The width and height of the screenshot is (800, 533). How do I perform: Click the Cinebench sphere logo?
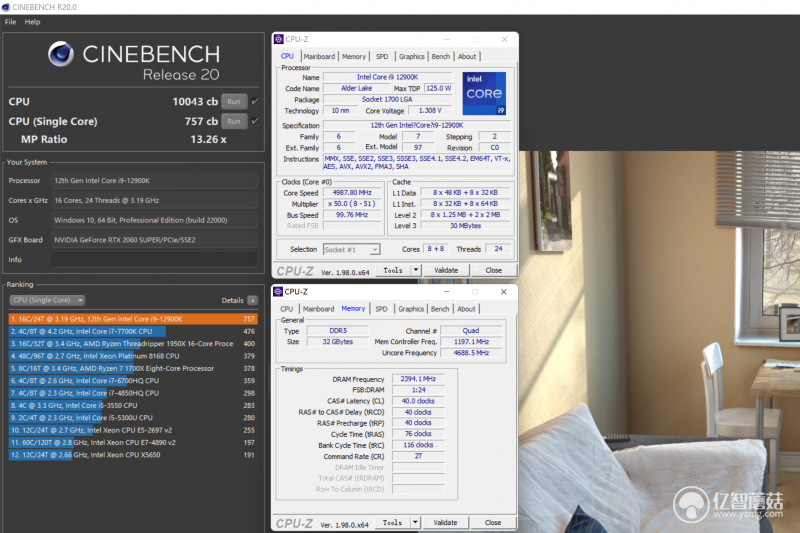pos(61,54)
